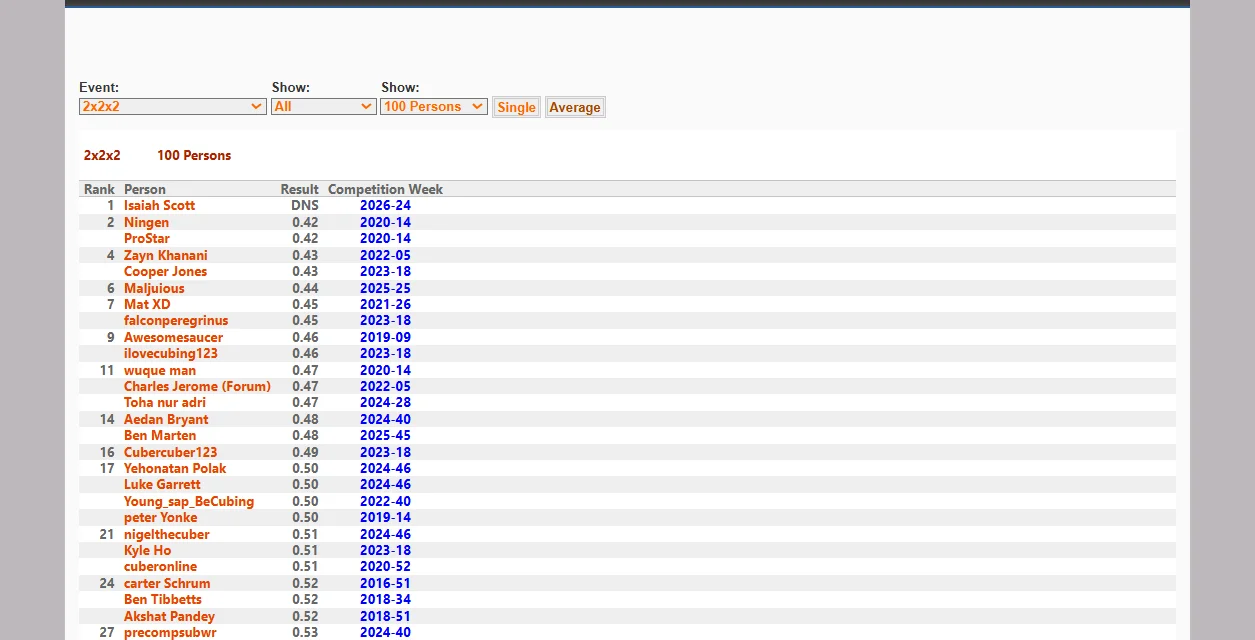Open week 2024-46 link in Yehonatan Polak row
Screen dimensions: 1255x640
click(385, 469)
